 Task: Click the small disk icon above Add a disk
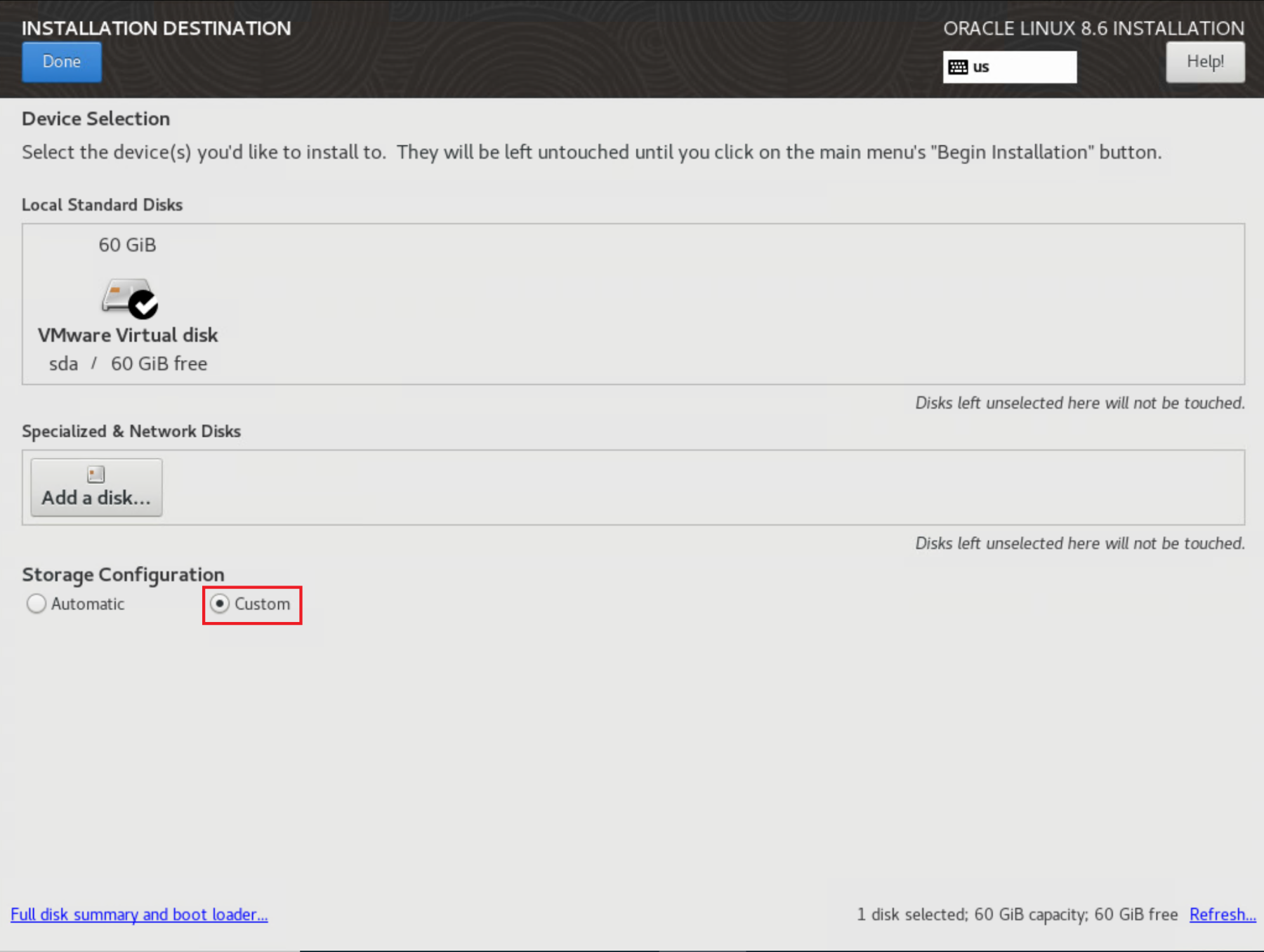pyautogui.click(x=96, y=475)
